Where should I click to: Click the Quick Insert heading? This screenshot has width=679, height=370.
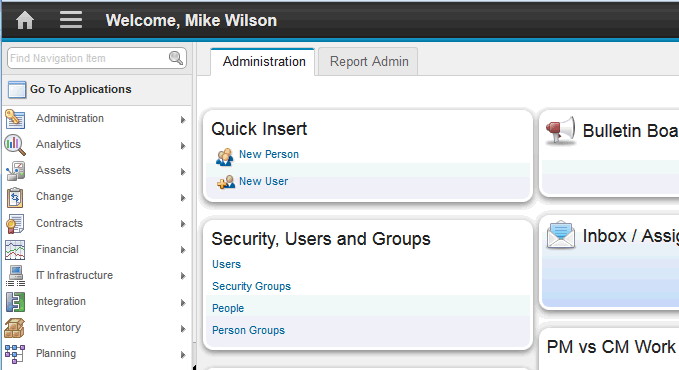259,129
